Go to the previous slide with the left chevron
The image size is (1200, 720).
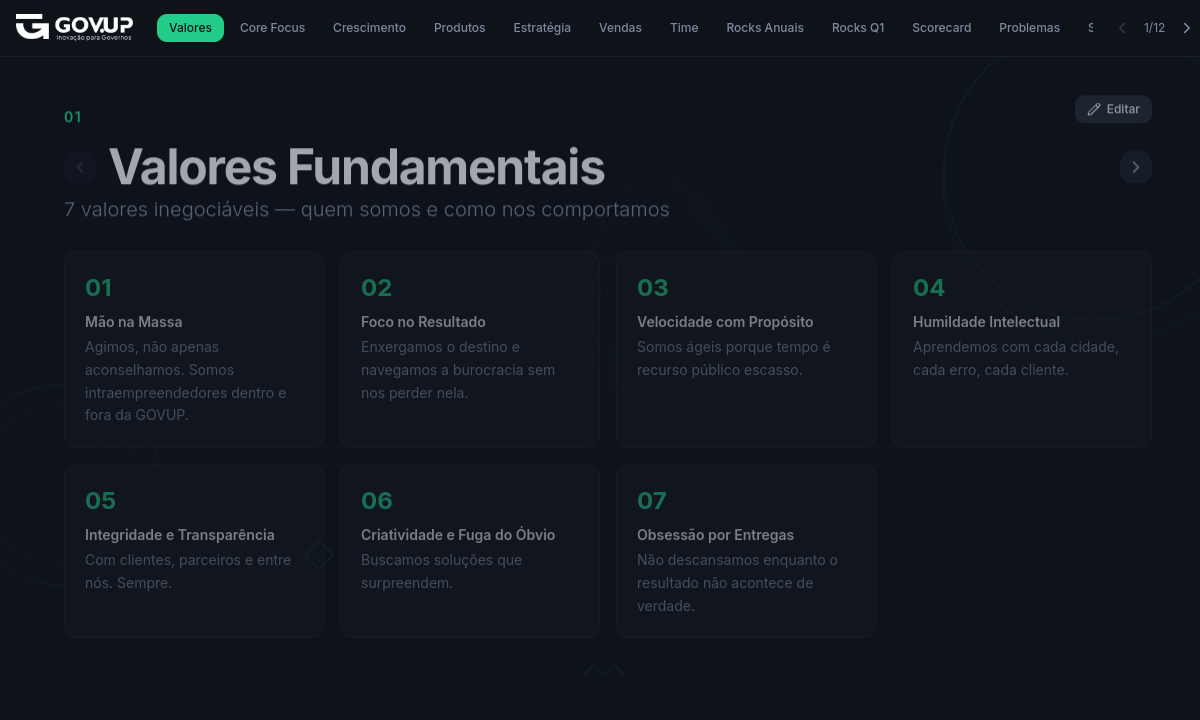tap(80, 167)
